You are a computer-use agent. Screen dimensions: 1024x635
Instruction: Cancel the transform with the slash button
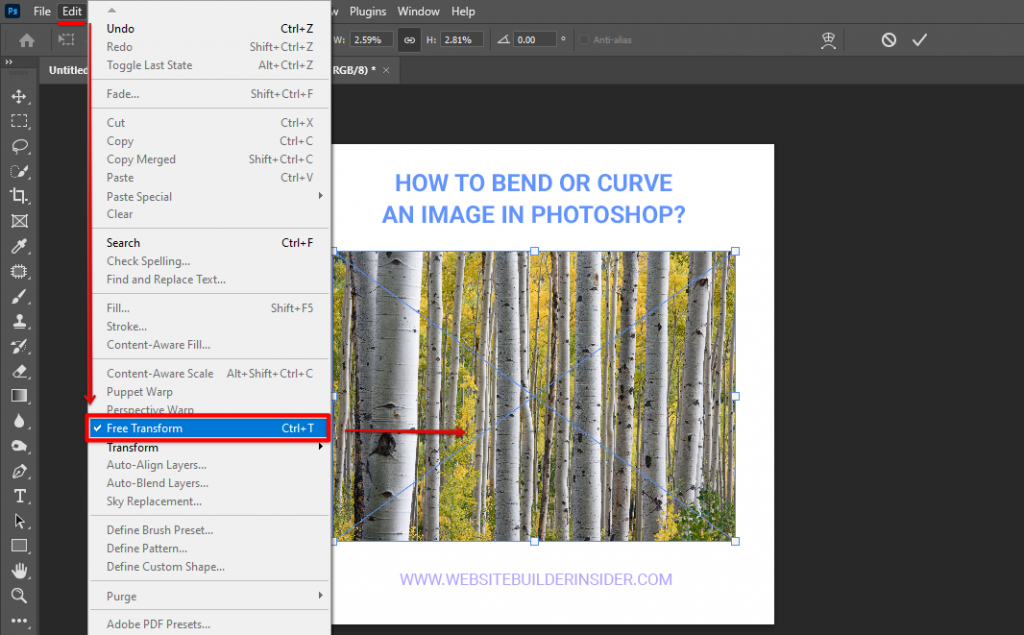tap(887, 40)
